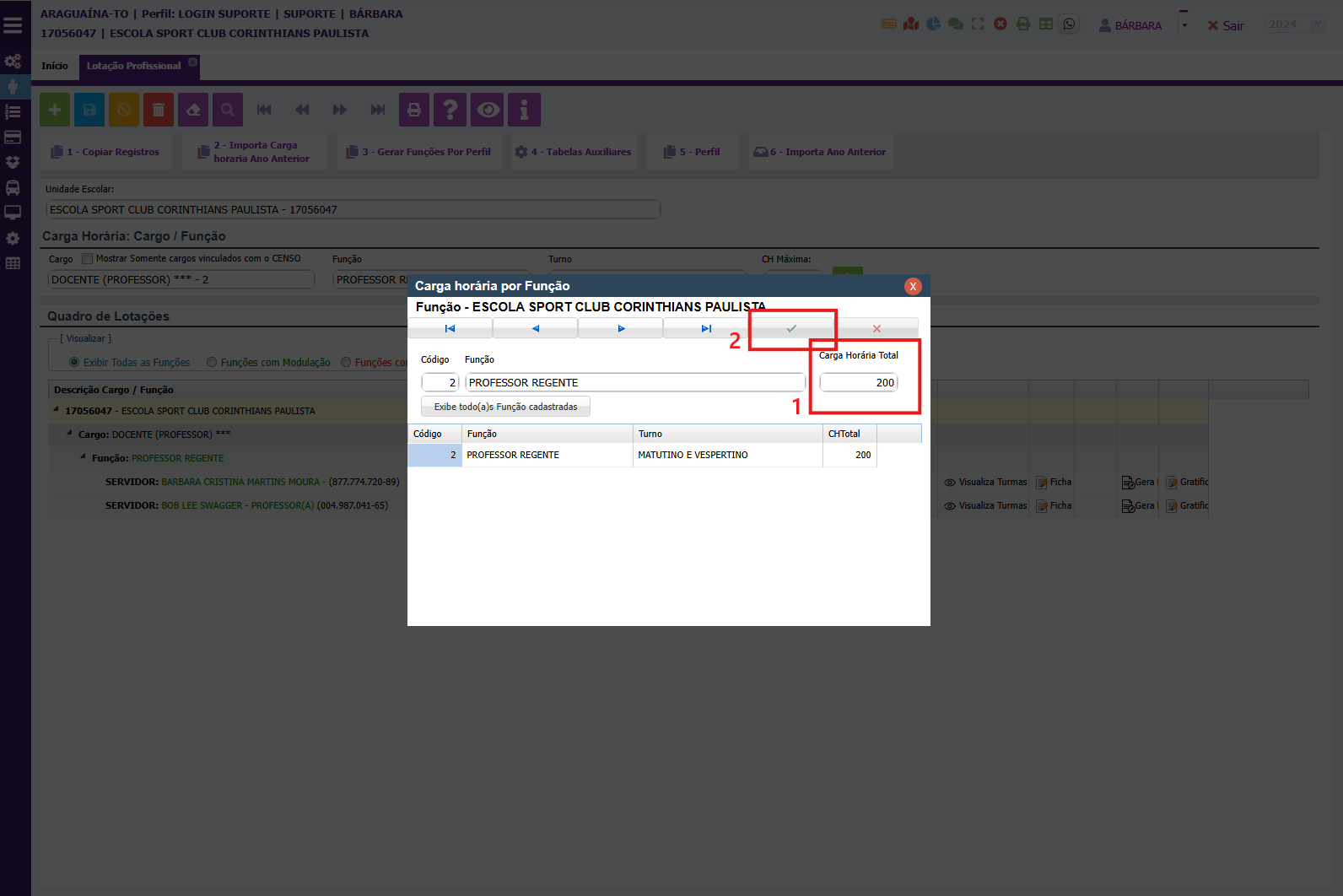This screenshot has height=896, width=1343.
Task: Confirm with the green checkmark button in dialog
Action: click(x=791, y=328)
